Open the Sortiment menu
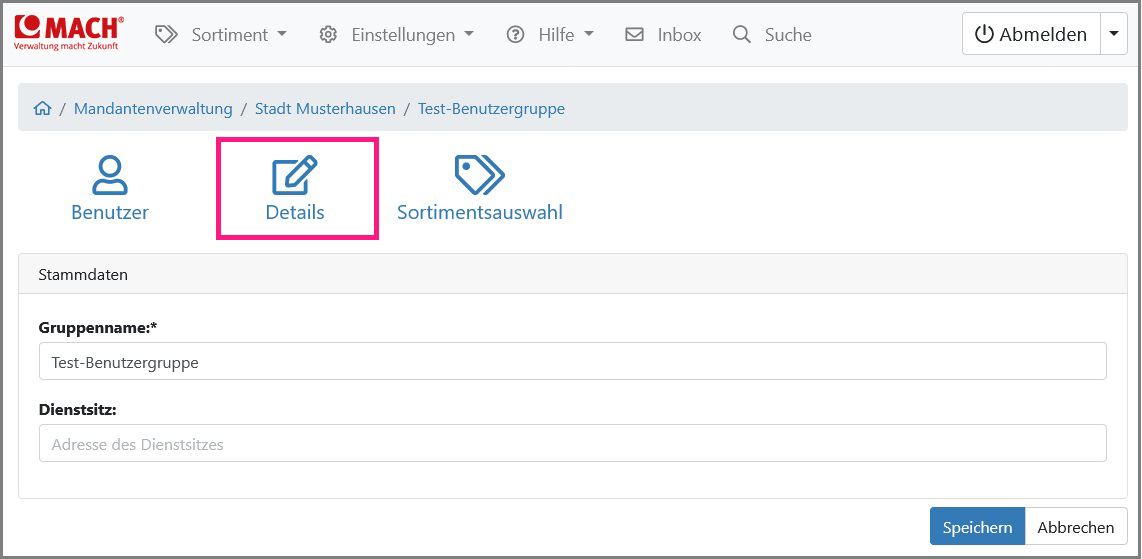This screenshot has height=559, width=1142. [221, 34]
